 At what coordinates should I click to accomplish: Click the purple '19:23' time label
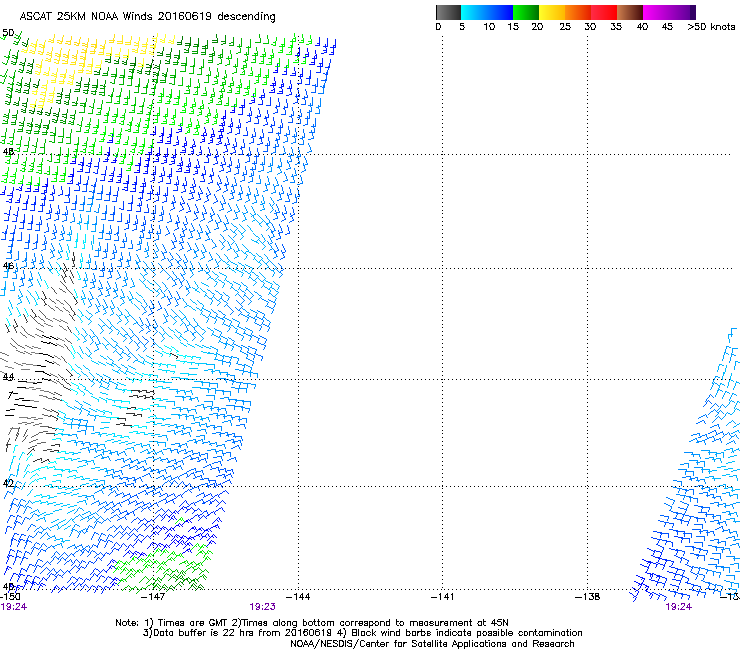262,607
